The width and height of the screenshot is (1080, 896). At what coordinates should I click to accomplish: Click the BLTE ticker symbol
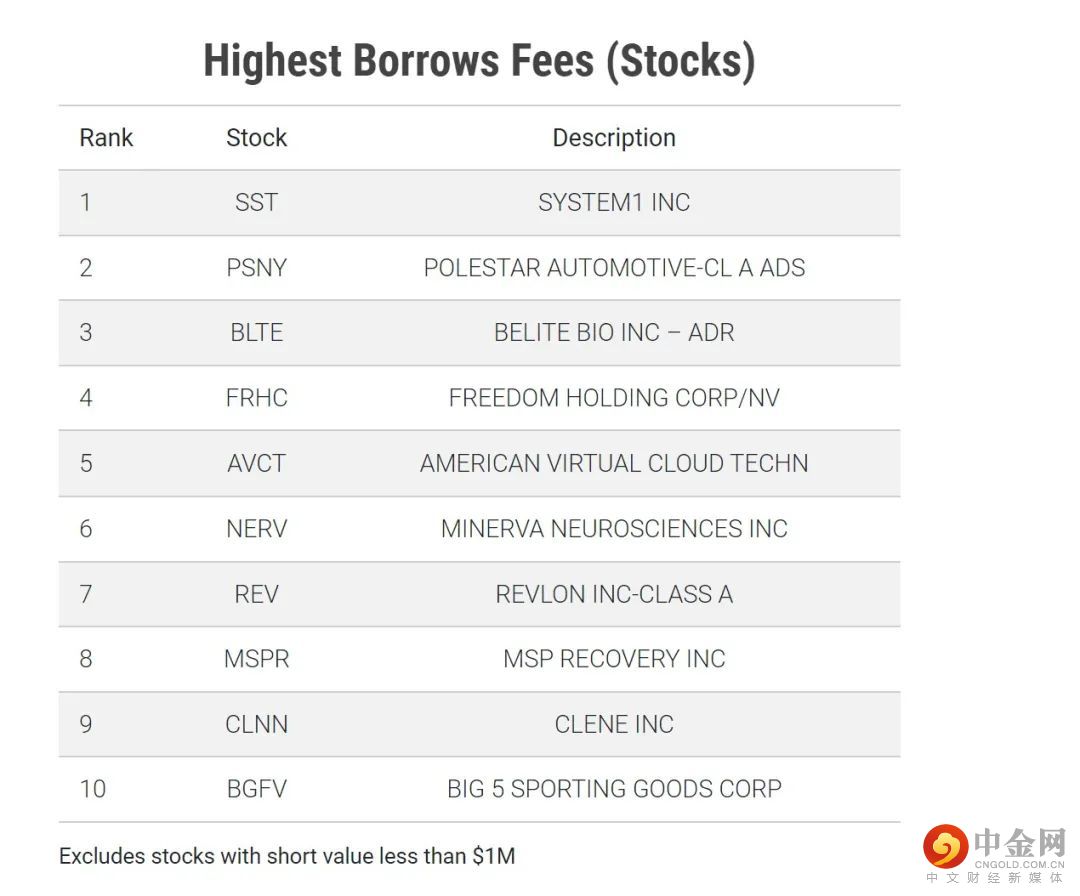tap(256, 333)
